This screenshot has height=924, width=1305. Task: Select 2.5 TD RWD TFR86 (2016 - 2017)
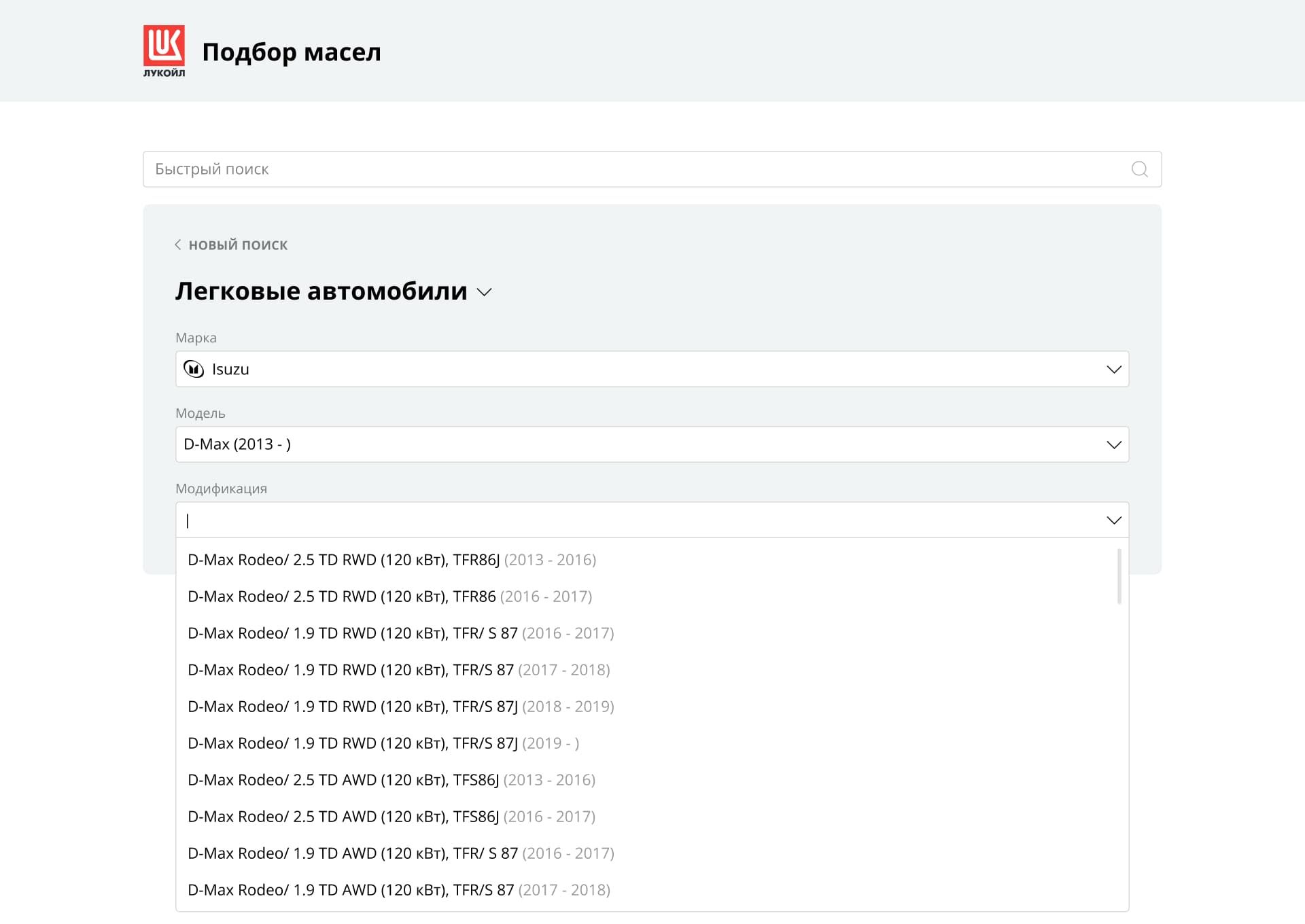(389, 597)
